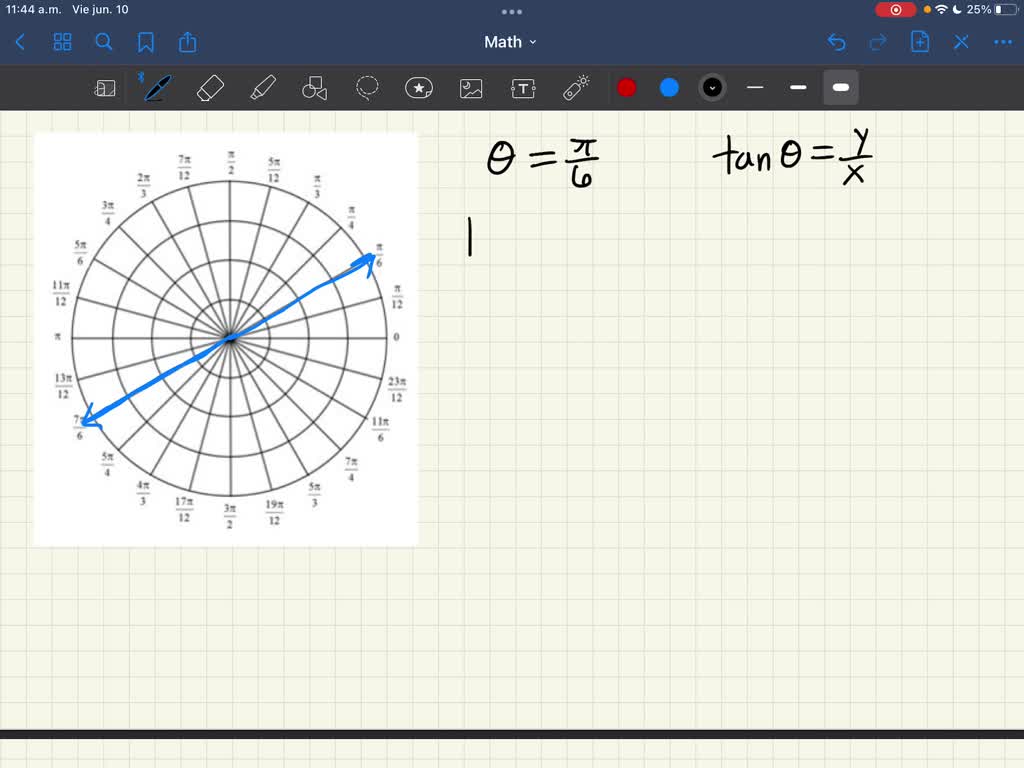Open the search in the document
Image resolution: width=1024 pixels, height=768 pixels.
tap(104, 42)
